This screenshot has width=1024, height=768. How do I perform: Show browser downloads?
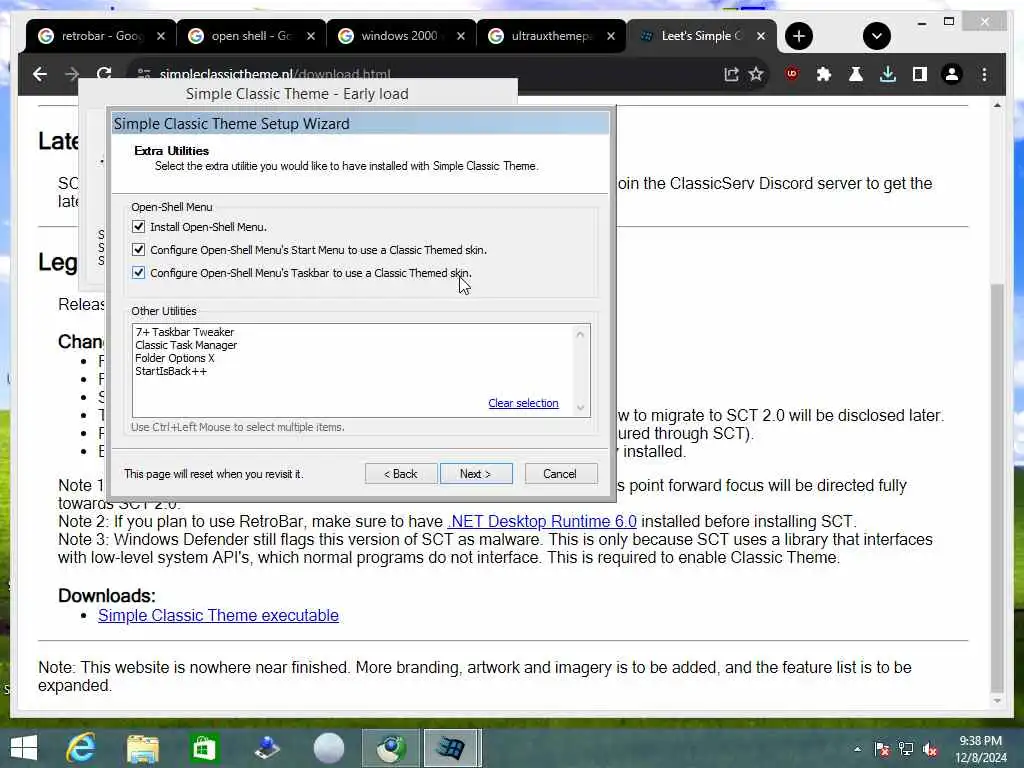point(888,74)
